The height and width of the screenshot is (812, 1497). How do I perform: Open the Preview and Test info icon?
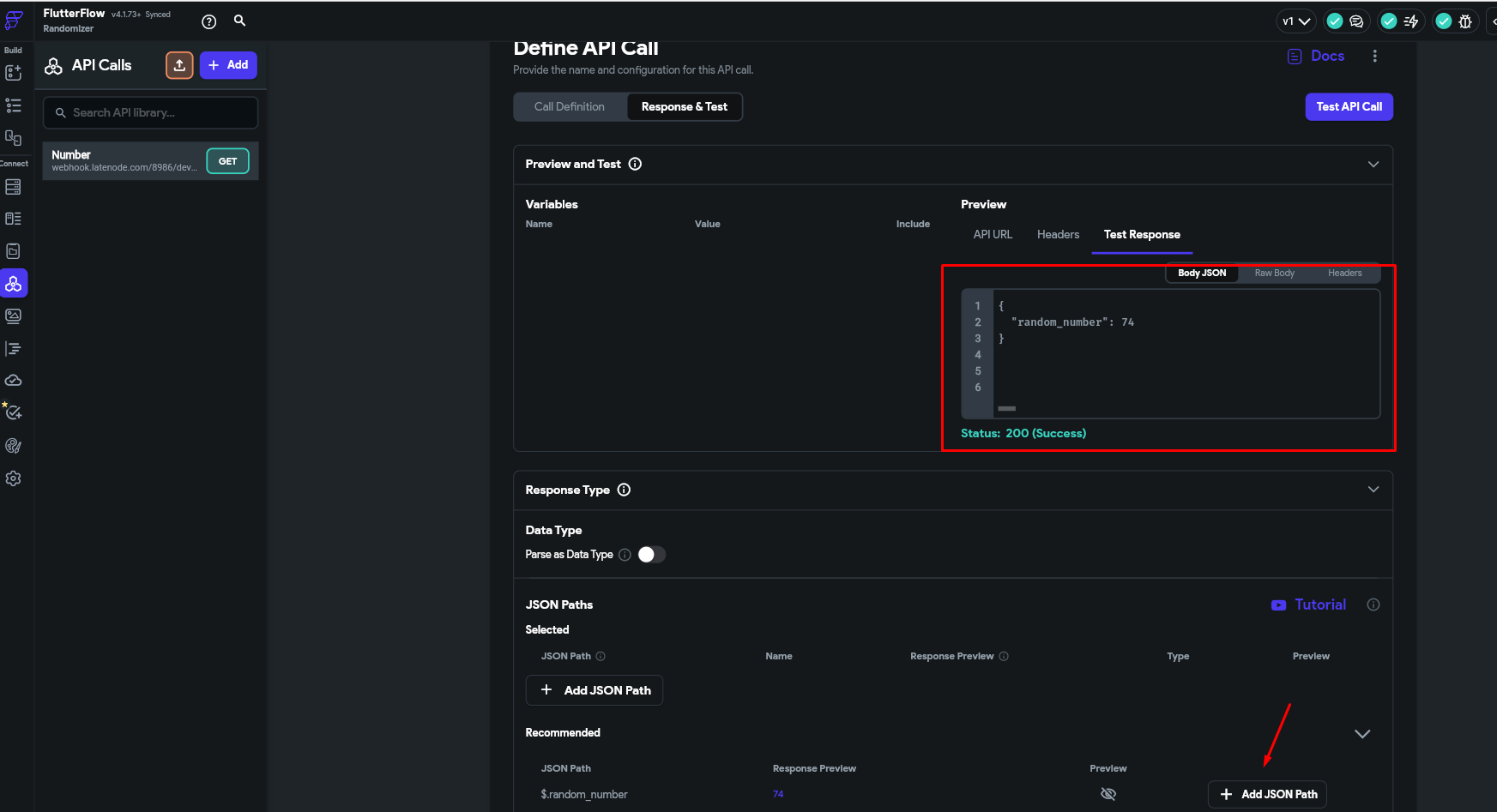click(635, 164)
